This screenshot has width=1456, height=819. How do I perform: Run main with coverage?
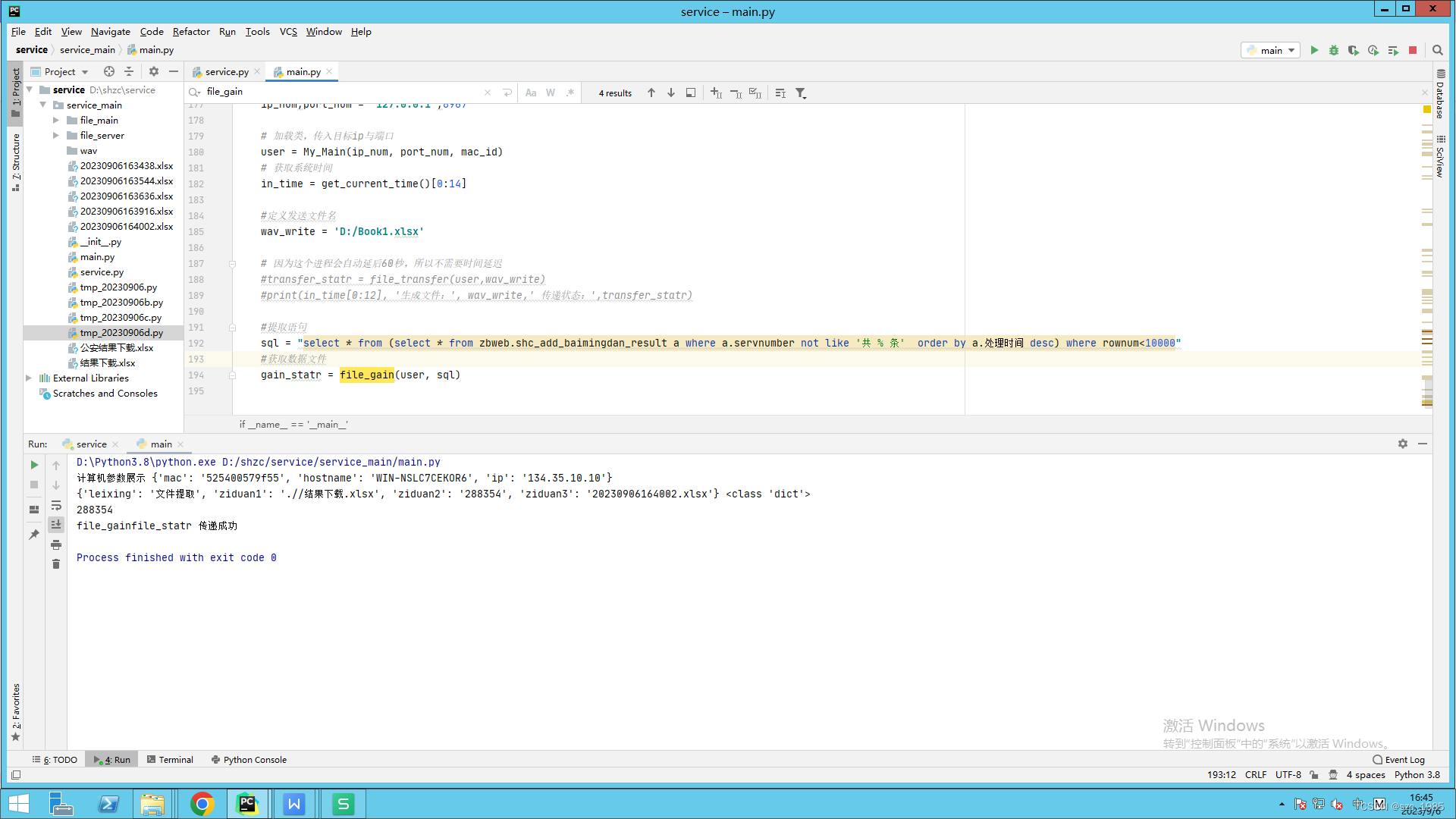tap(1354, 50)
